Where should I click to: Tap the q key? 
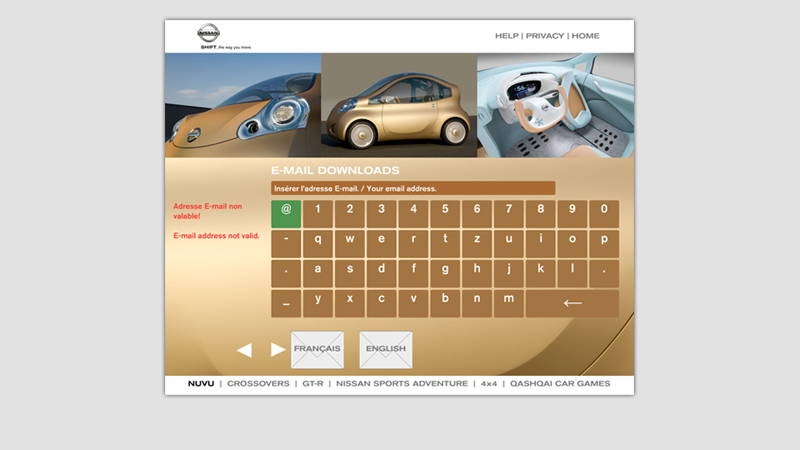[x=318, y=244]
